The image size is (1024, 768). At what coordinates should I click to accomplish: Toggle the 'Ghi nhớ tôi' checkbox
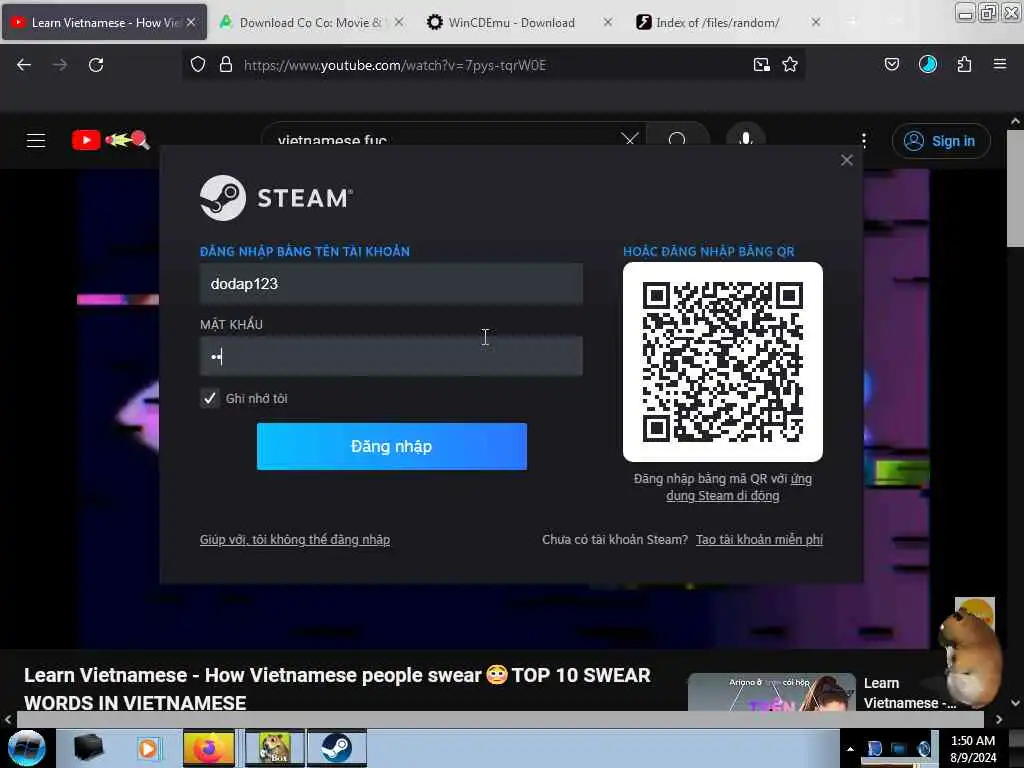point(210,398)
